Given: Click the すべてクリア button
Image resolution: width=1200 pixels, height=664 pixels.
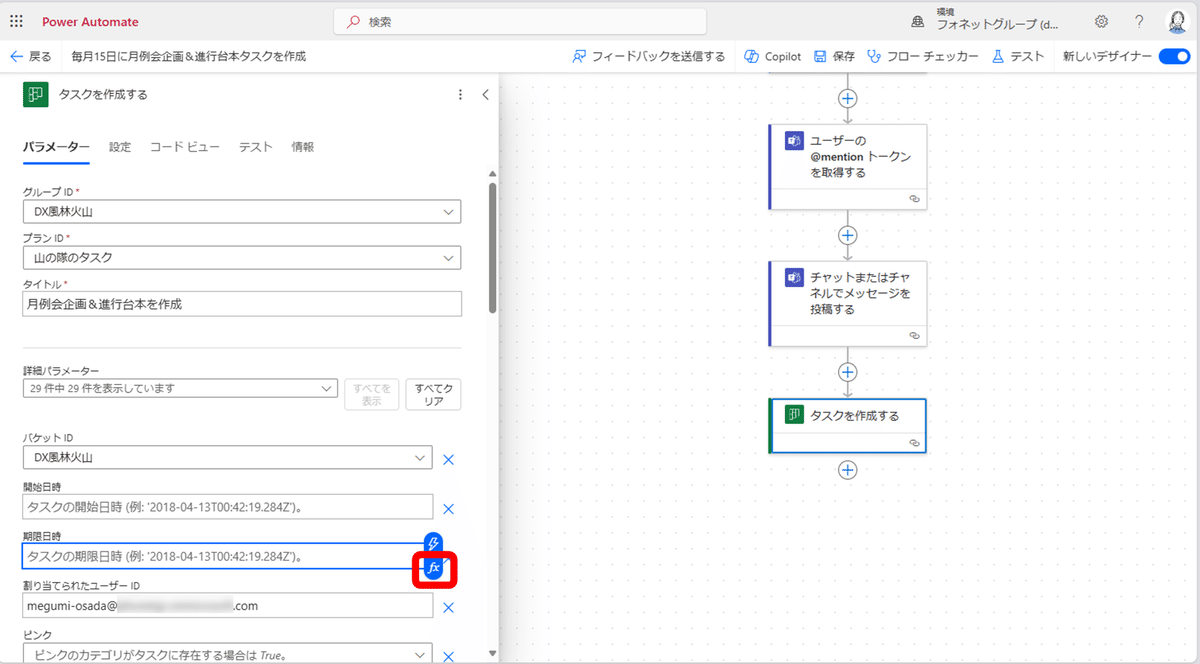Looking at the screenshot, I should 434,394.
